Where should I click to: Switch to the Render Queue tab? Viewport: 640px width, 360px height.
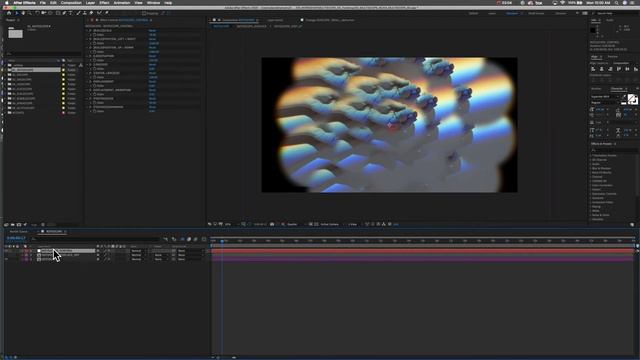click(19, 231)
